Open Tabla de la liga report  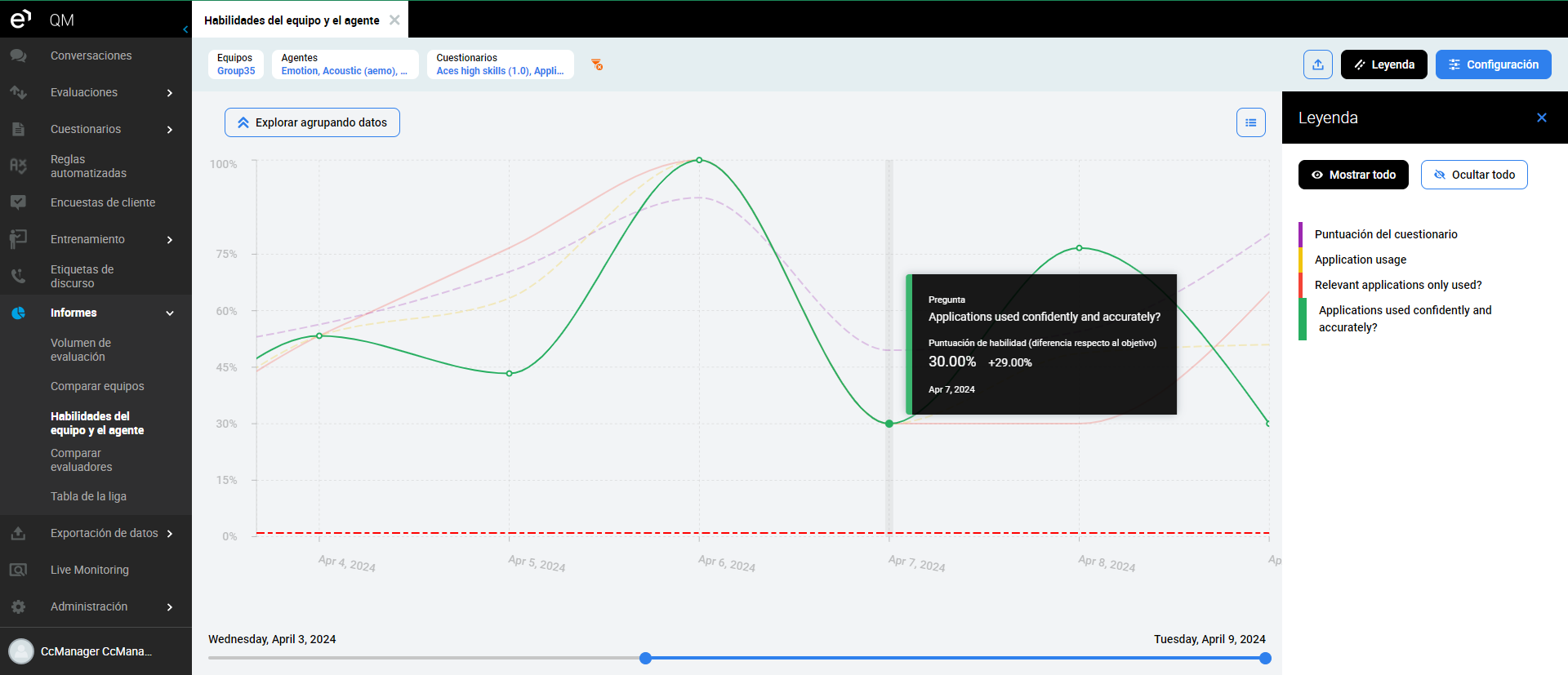(88, 496)
